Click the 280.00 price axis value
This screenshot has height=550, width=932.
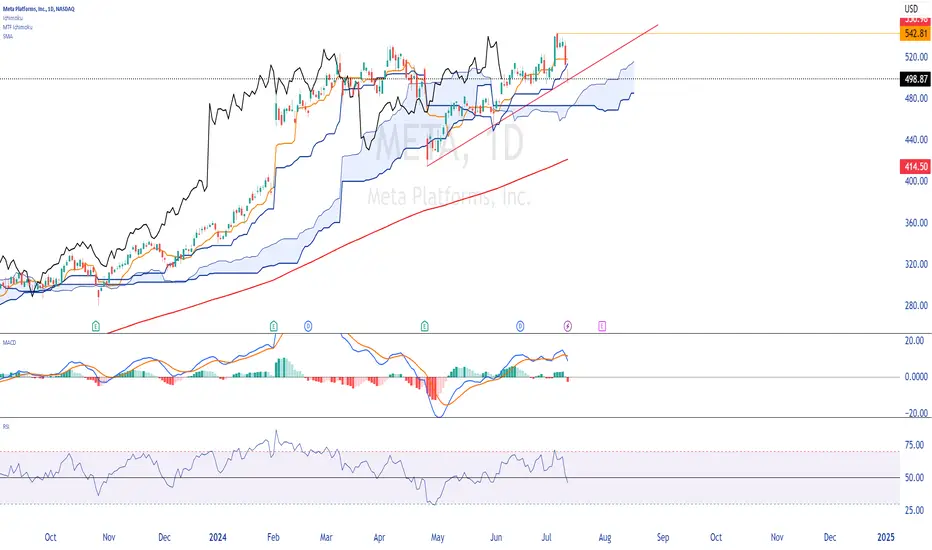coord(916,306)
